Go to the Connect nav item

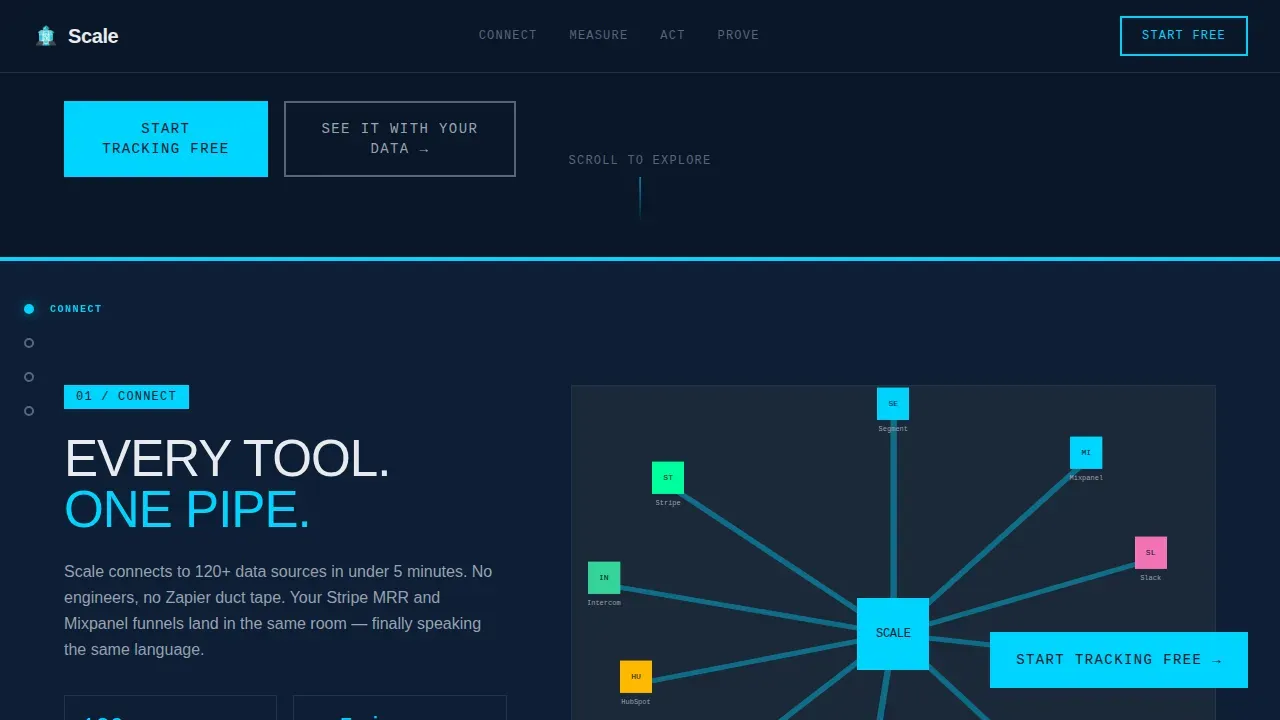508,35
